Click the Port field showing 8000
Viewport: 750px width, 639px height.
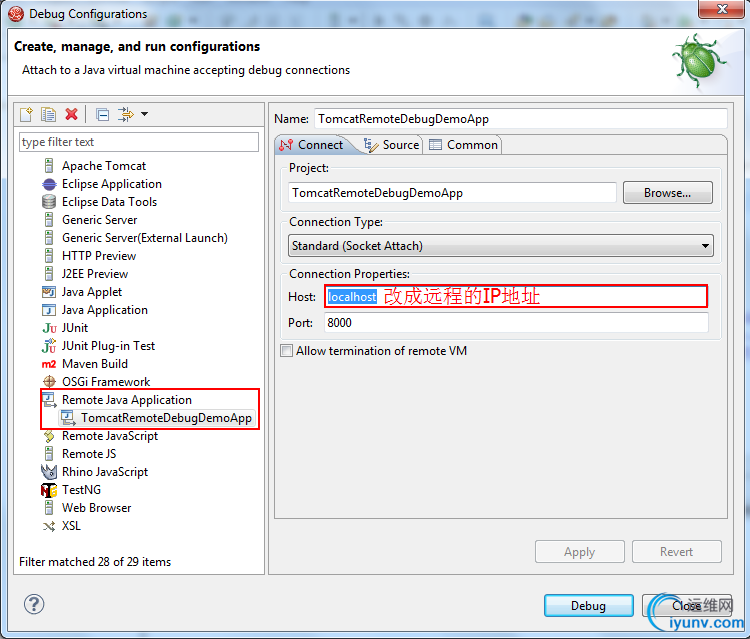pos(516,323)
